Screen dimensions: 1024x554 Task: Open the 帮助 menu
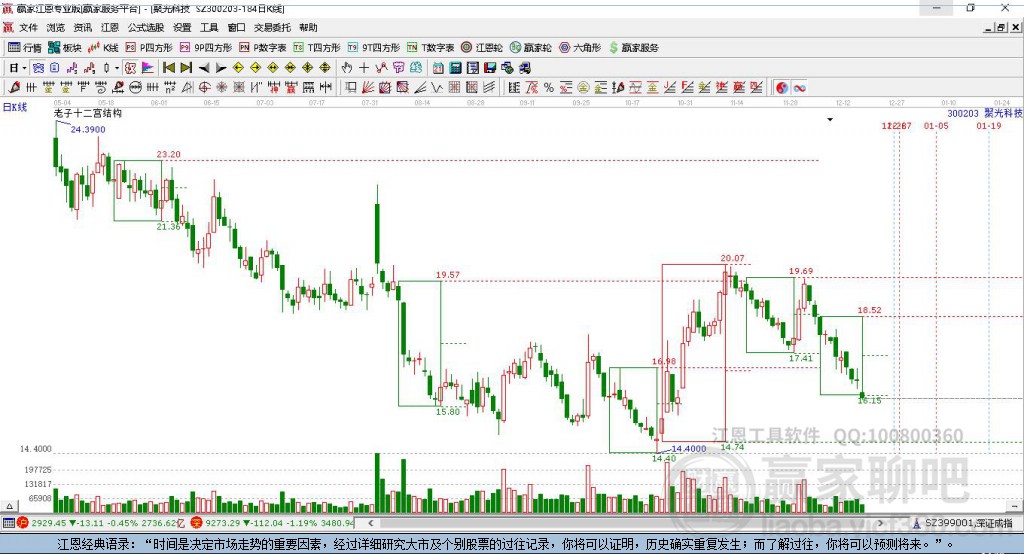pyautogui.click(x=308, y=27)
